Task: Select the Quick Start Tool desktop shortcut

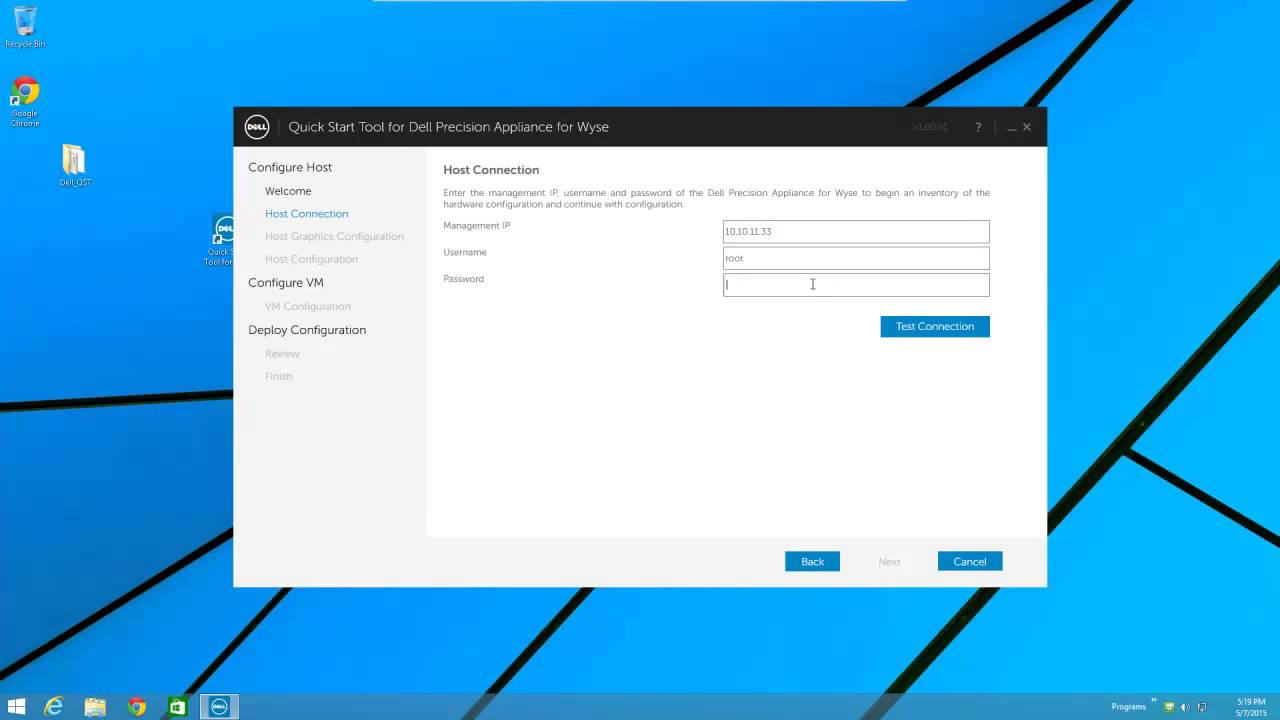Action: tap(221, 240)
